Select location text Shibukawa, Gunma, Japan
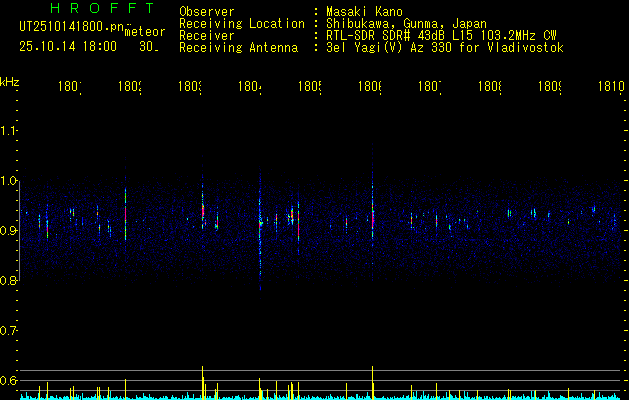 point(406,24)
